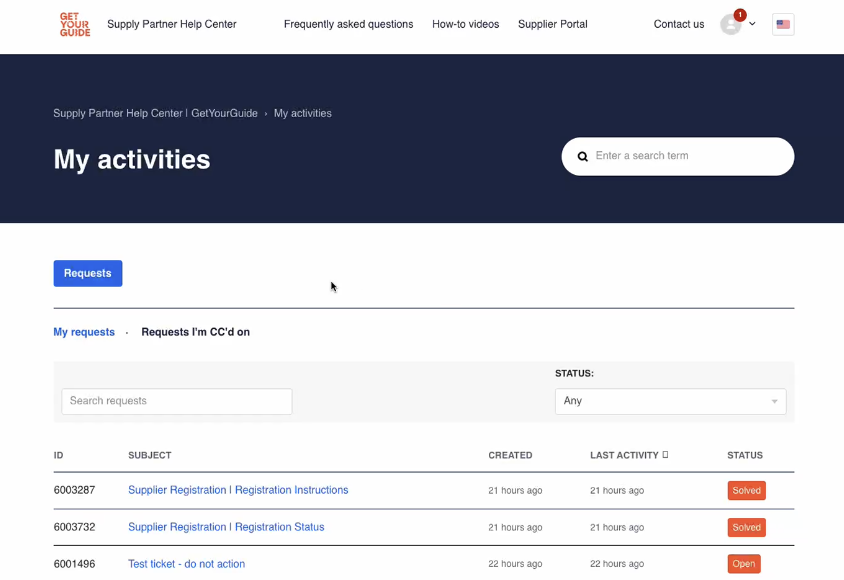Open Test ticket - do not action
The width and height of the screenshot is (844, 580).
pyautogui.click(x=186, y=564)
